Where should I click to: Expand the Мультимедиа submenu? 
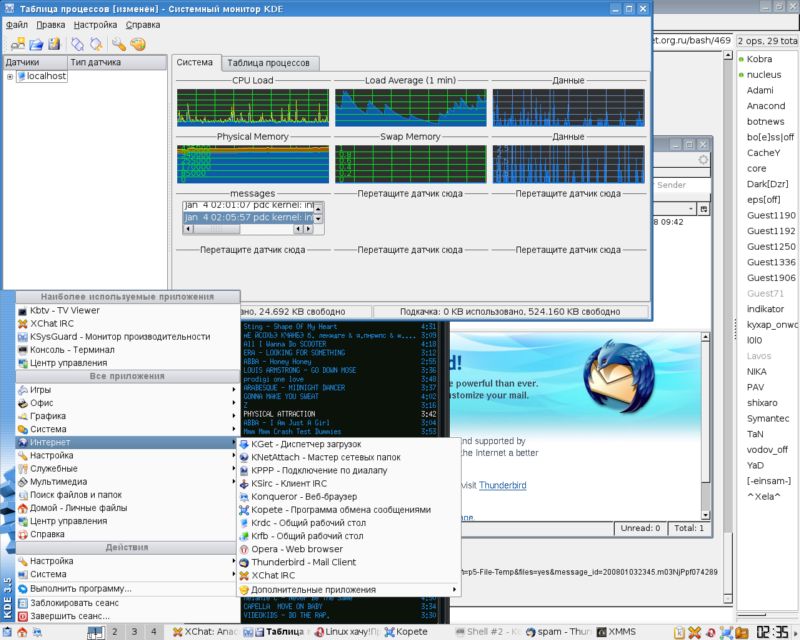60,481
